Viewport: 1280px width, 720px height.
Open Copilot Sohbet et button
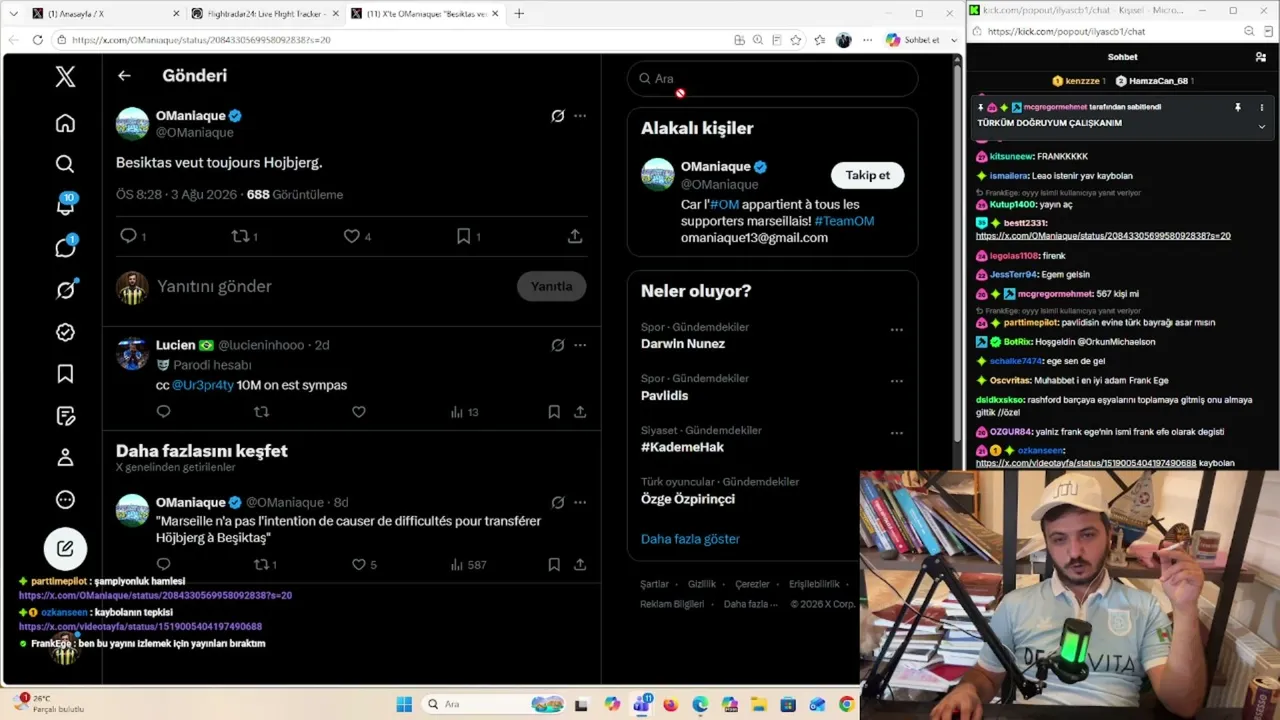914,40
